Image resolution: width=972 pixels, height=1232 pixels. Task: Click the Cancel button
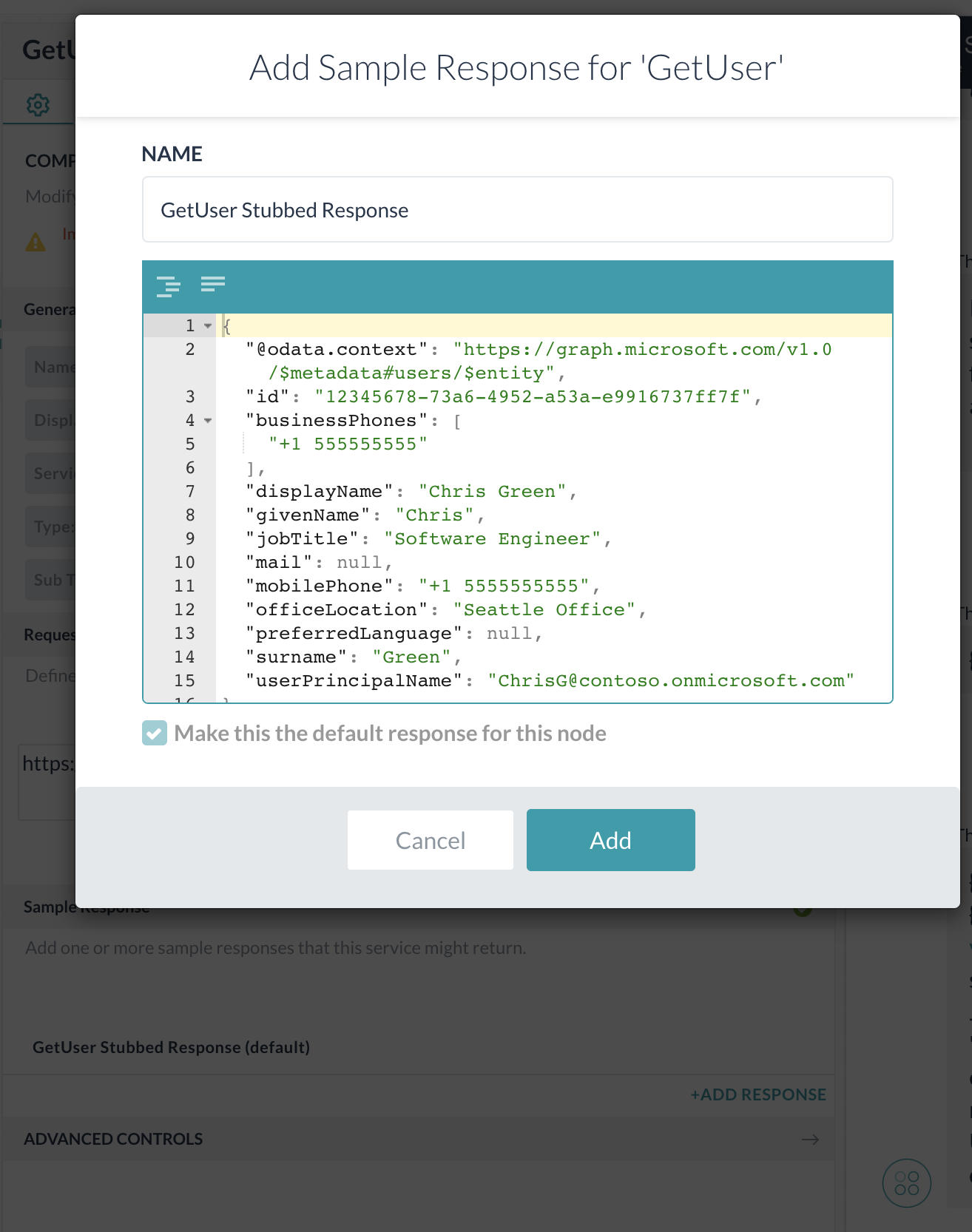[431, 840]
